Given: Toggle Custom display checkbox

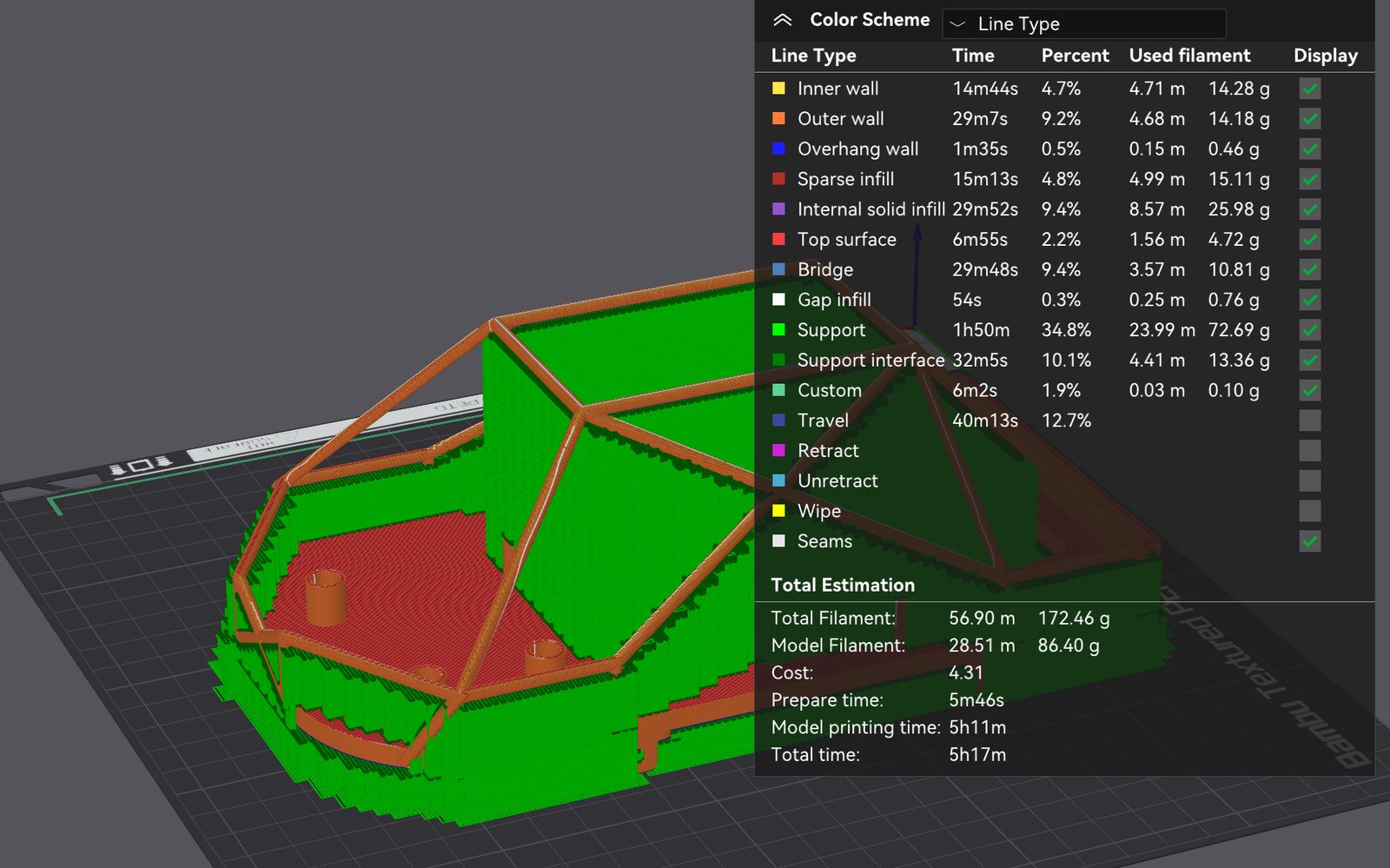Looking at the screenshot, I should click(1310, 390).
